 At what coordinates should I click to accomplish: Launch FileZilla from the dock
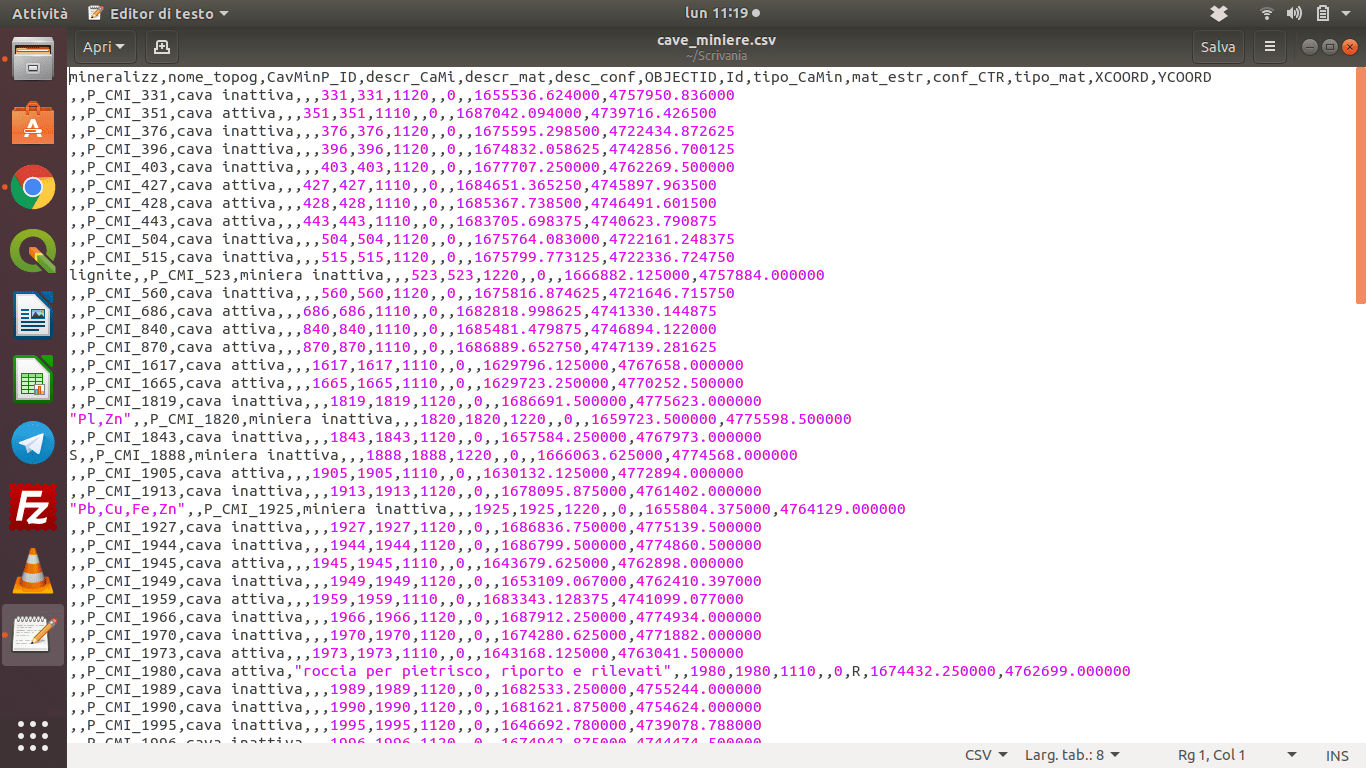coord(33,507)
